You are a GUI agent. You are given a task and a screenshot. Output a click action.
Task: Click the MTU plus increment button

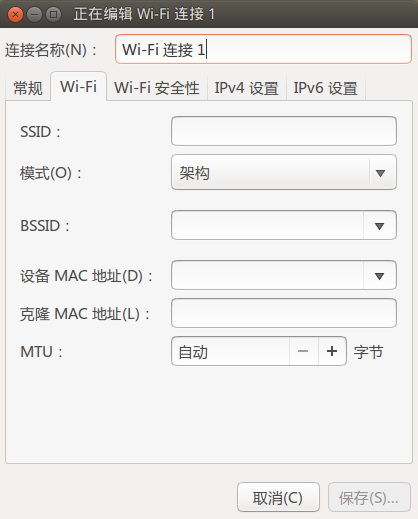tap(332, 351)
